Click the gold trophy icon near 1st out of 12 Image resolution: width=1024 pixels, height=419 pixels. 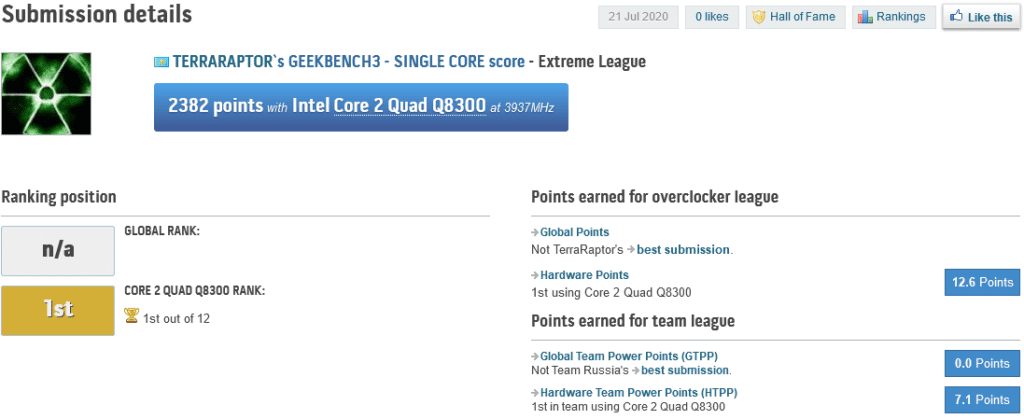coord(131,316)
